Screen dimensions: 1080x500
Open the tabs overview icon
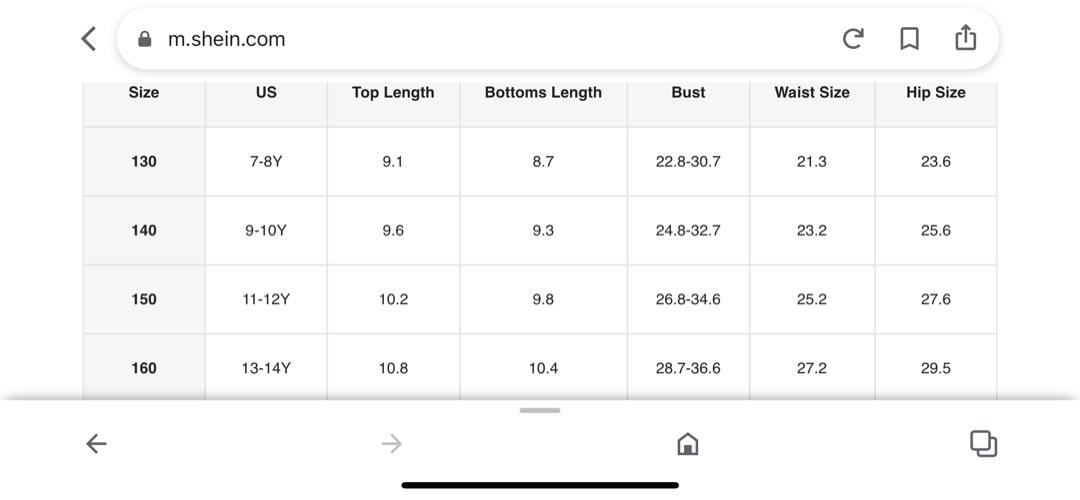[984, 444]
